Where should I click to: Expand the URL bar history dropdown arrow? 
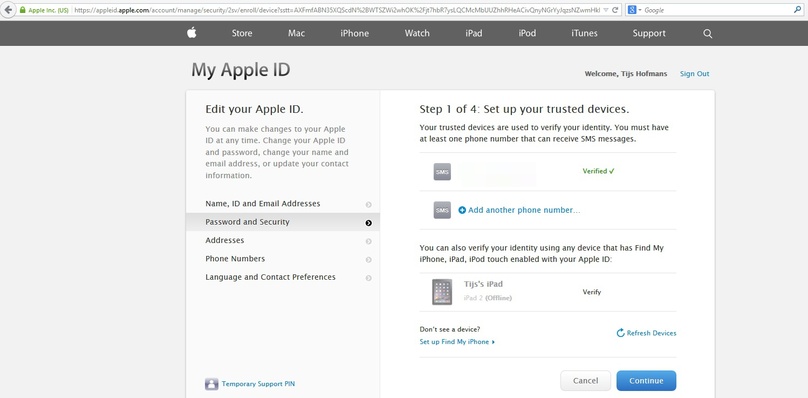coord(605,10)
